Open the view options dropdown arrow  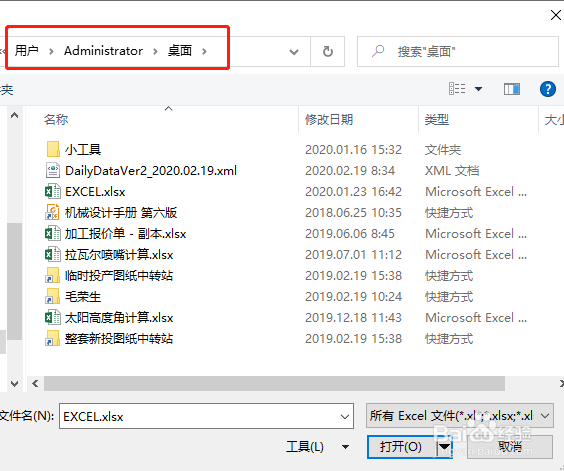(x=478, y=89)
